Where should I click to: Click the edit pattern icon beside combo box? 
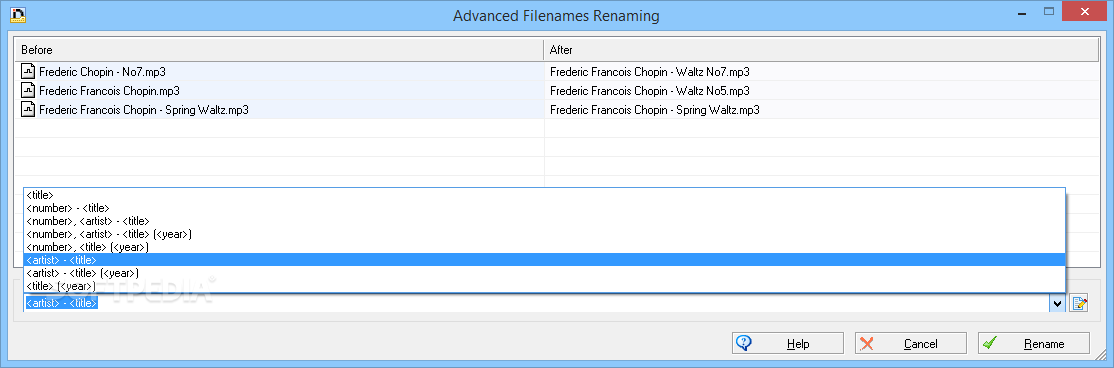pyautogui.click(x=1079, y=303)
